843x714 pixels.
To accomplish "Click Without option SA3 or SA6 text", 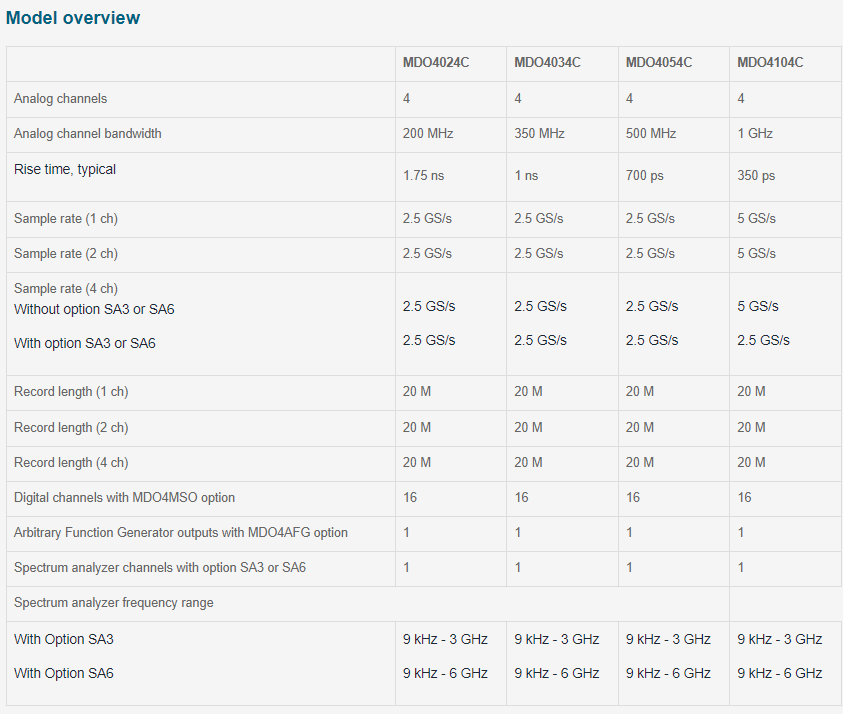I will click(x=94, y=309).
